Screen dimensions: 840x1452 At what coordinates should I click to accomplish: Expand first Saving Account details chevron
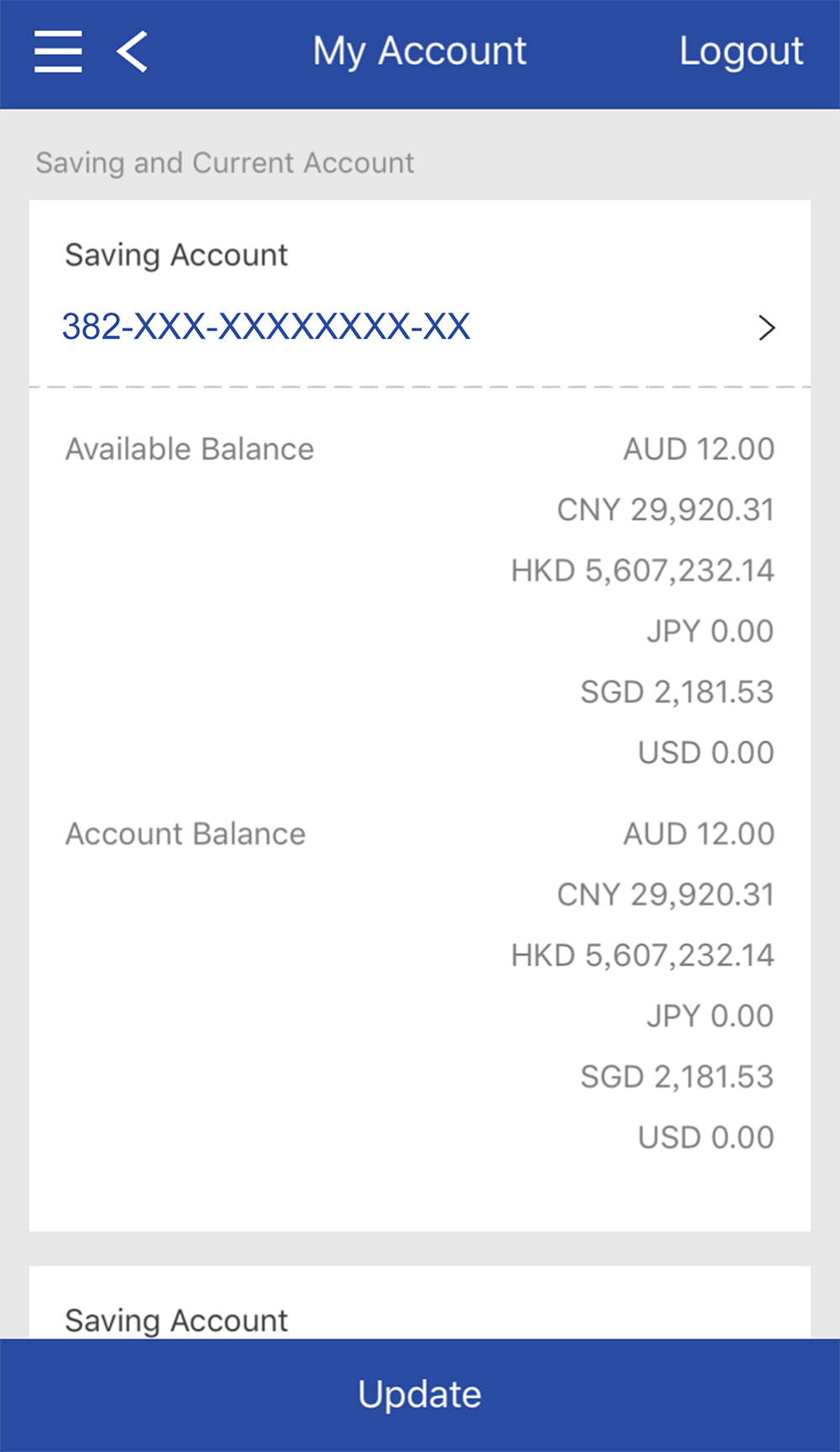(x=766, y=328)
